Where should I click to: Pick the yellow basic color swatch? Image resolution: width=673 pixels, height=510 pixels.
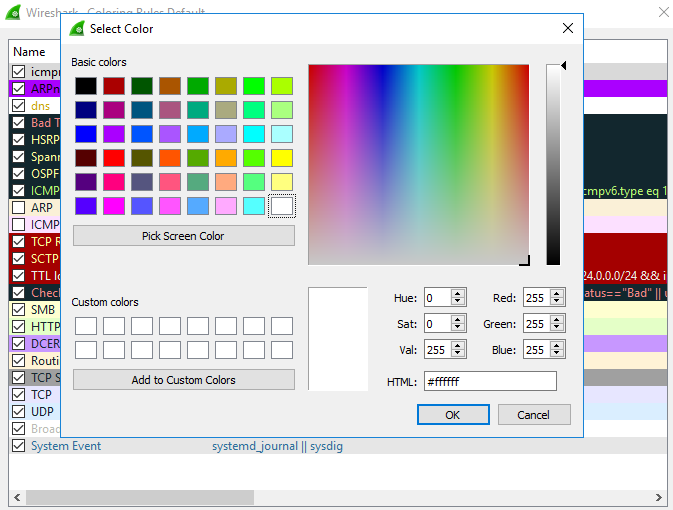pyautogui.click(x=282, y=158)
